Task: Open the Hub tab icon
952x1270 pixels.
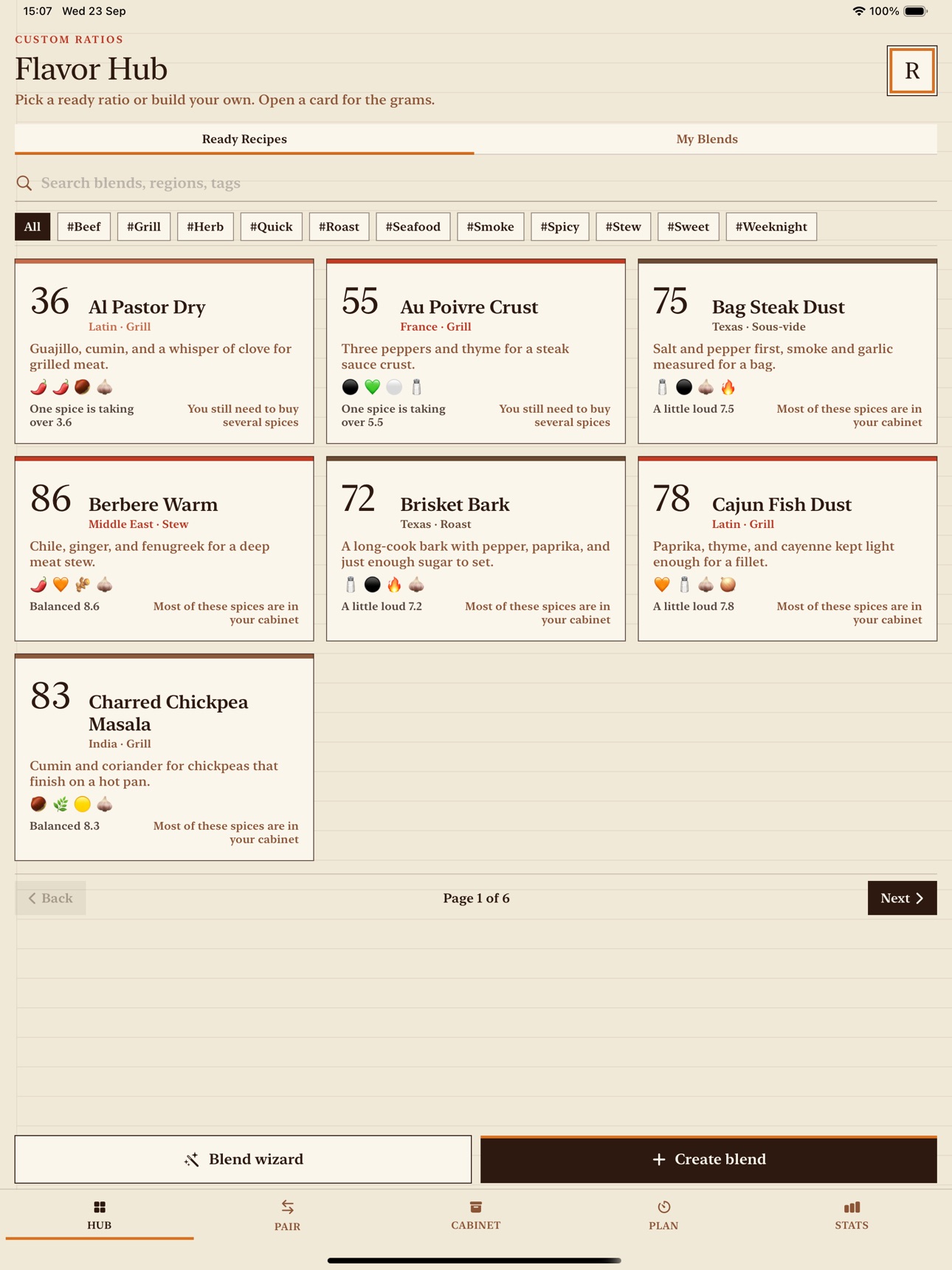Action: pos(100,1207)
